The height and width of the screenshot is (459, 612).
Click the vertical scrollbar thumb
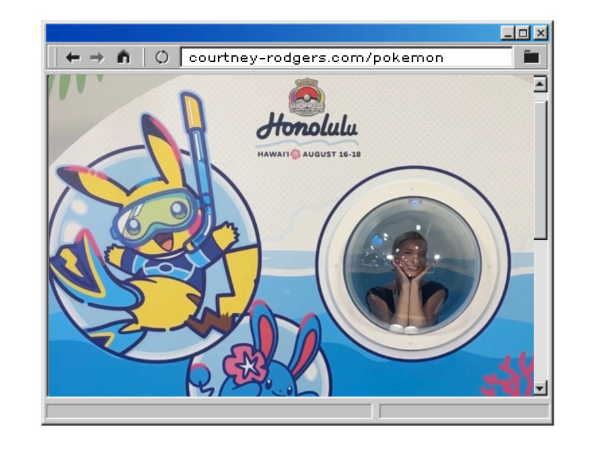click(541, 170)
